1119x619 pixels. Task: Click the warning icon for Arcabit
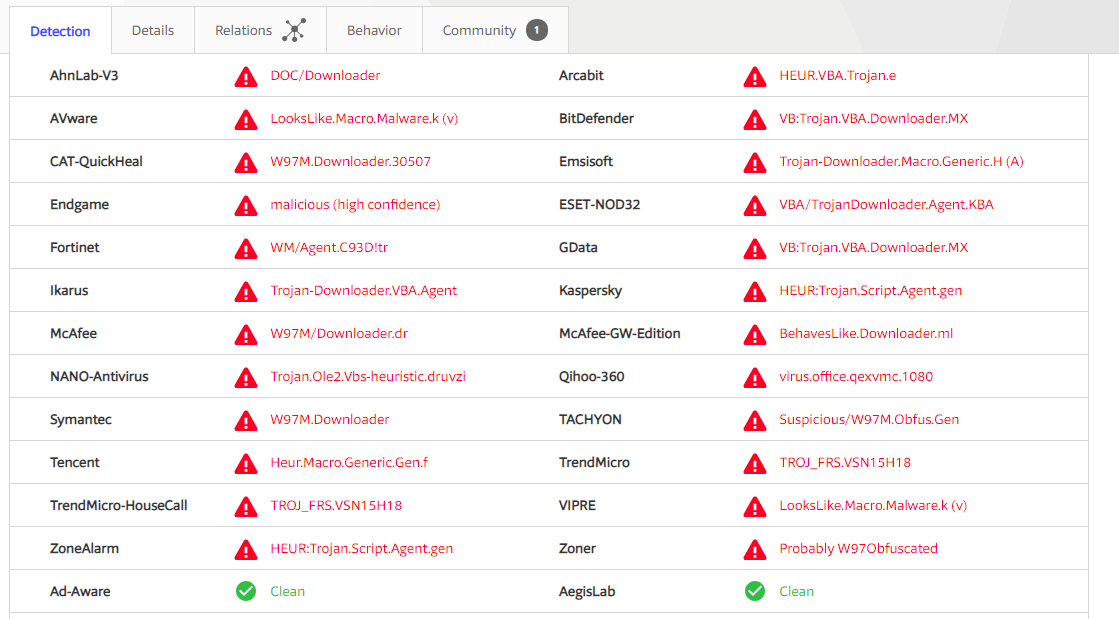(754, 76)
